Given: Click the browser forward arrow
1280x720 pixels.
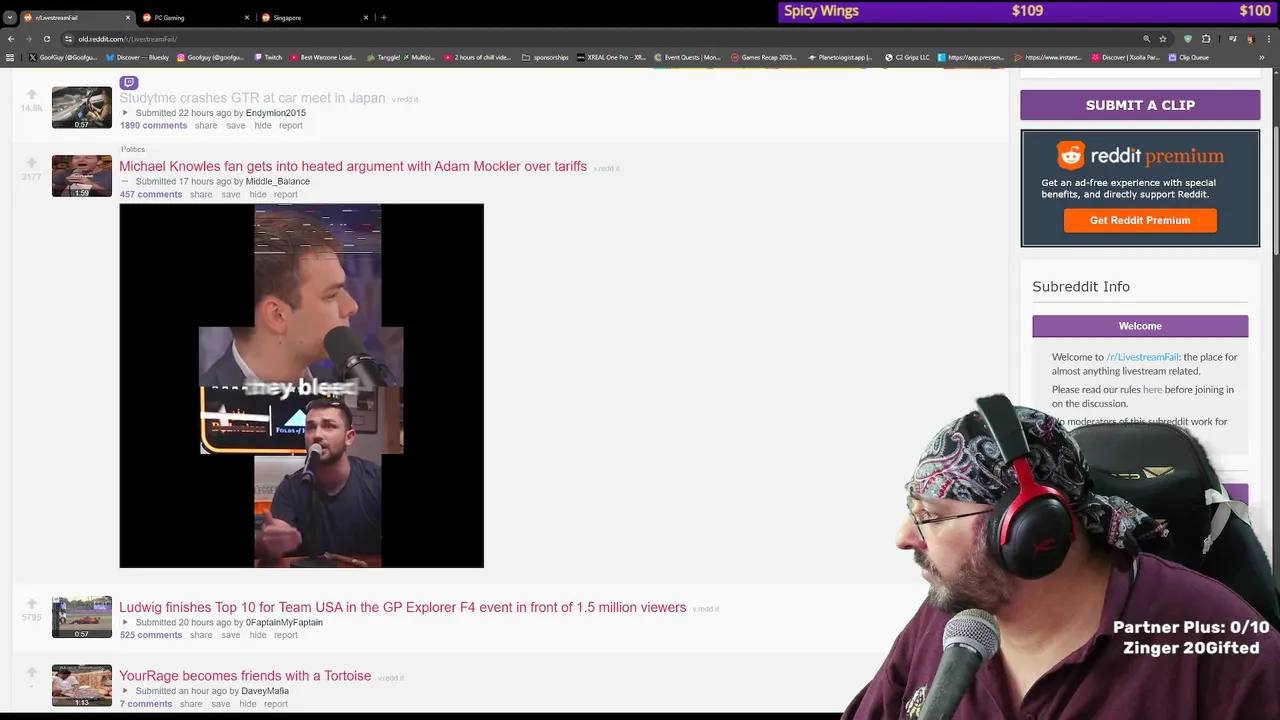Looking at the screenshot, I should tap(28, 39).
